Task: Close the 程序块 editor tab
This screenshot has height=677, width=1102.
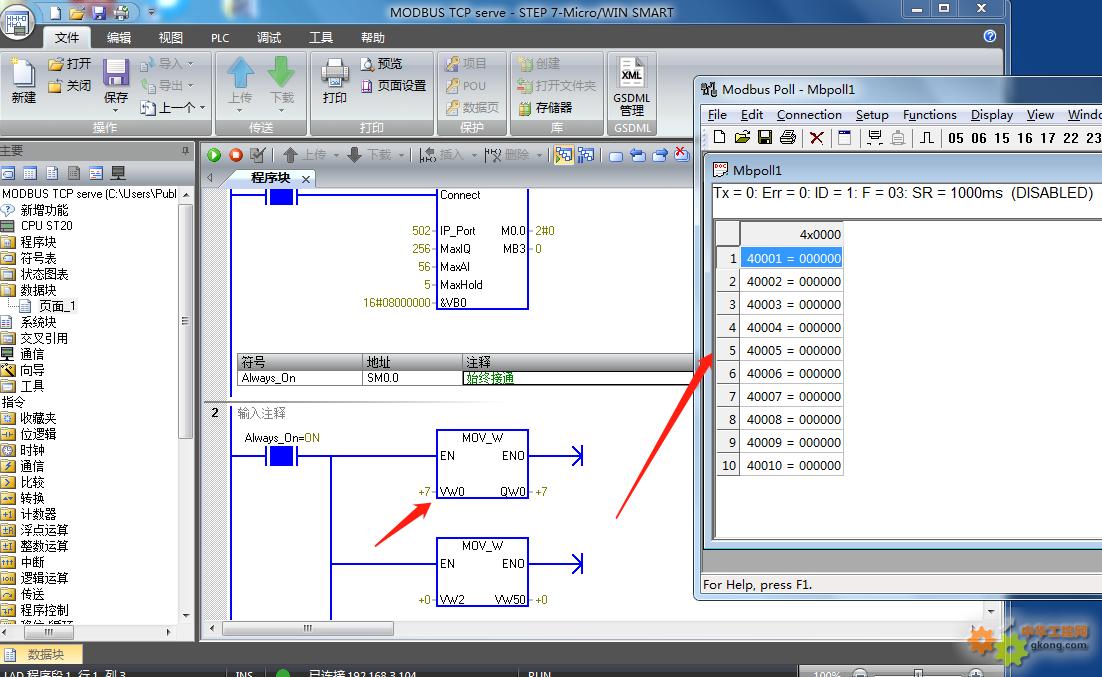Action: coord(306,179)
